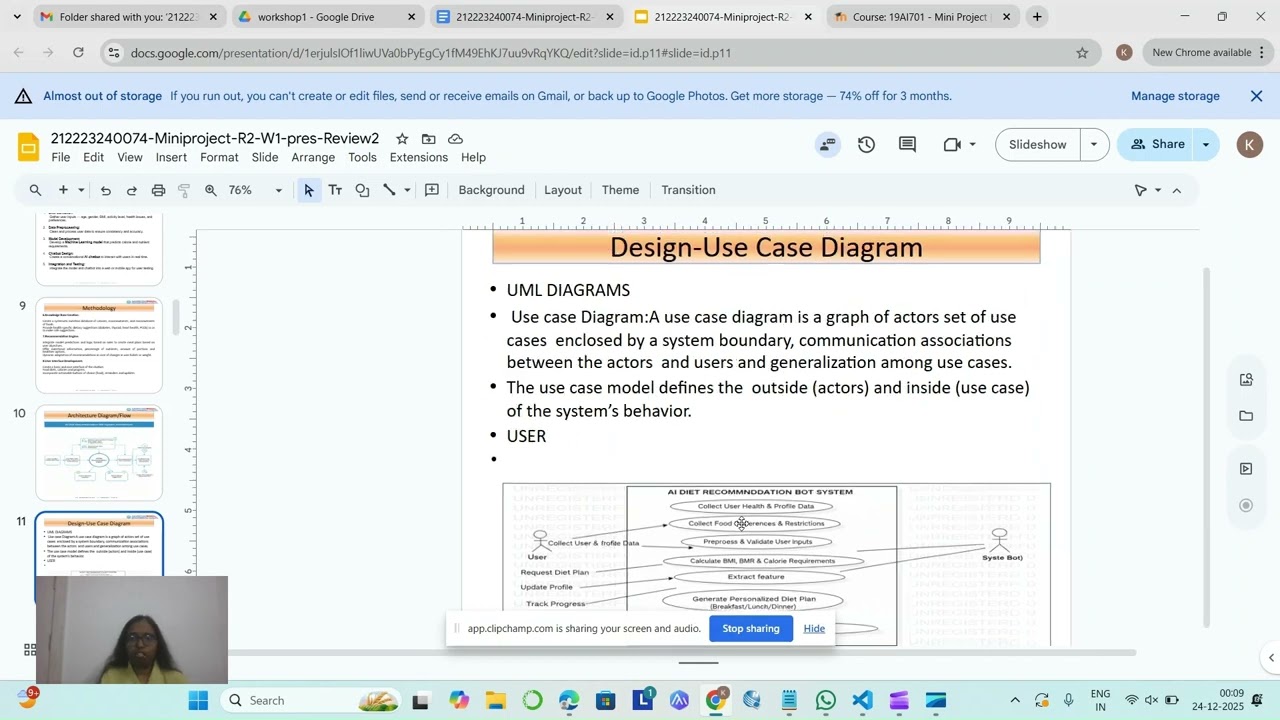
Task: Open the Arrange menu
Action: [313, 158]
